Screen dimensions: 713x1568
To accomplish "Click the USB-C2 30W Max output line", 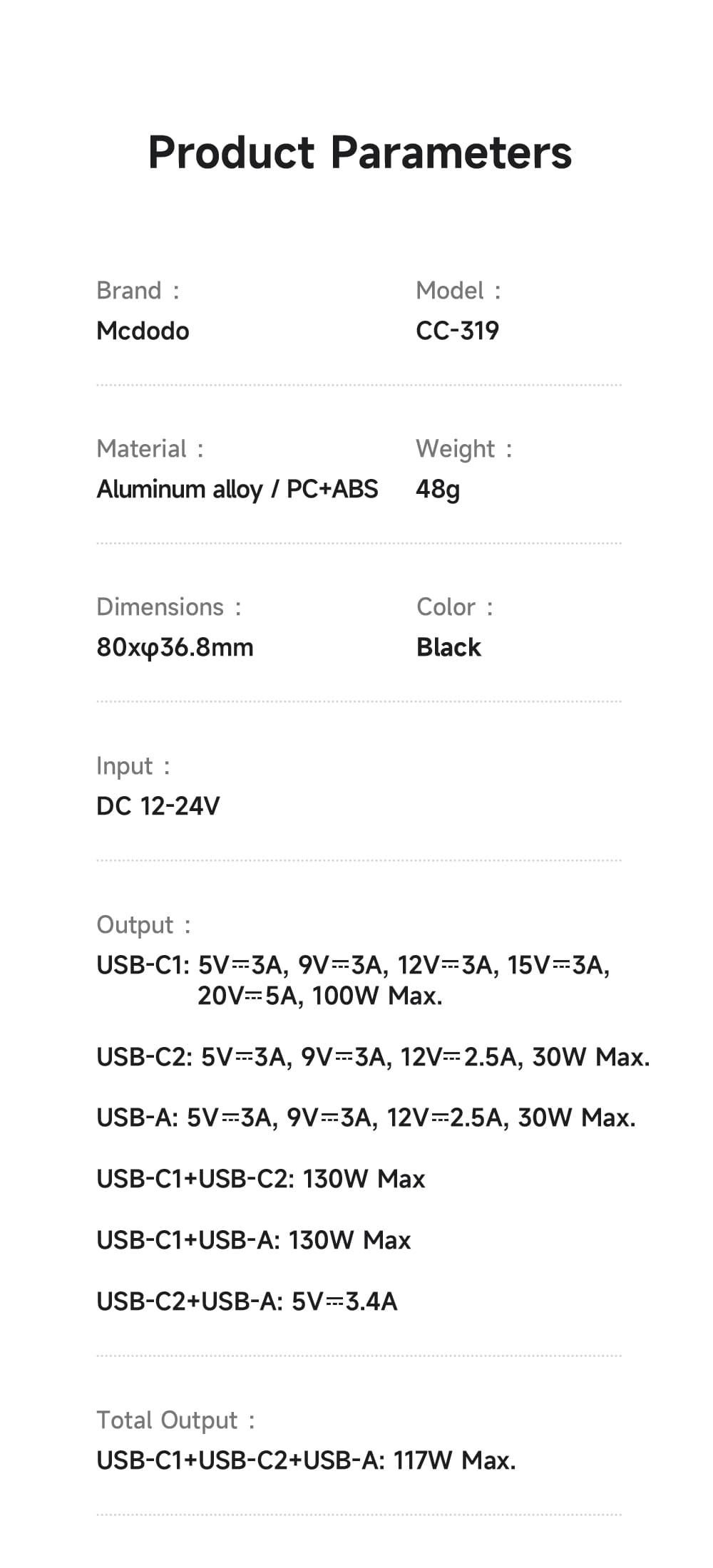I will [x=373, y=1057].
